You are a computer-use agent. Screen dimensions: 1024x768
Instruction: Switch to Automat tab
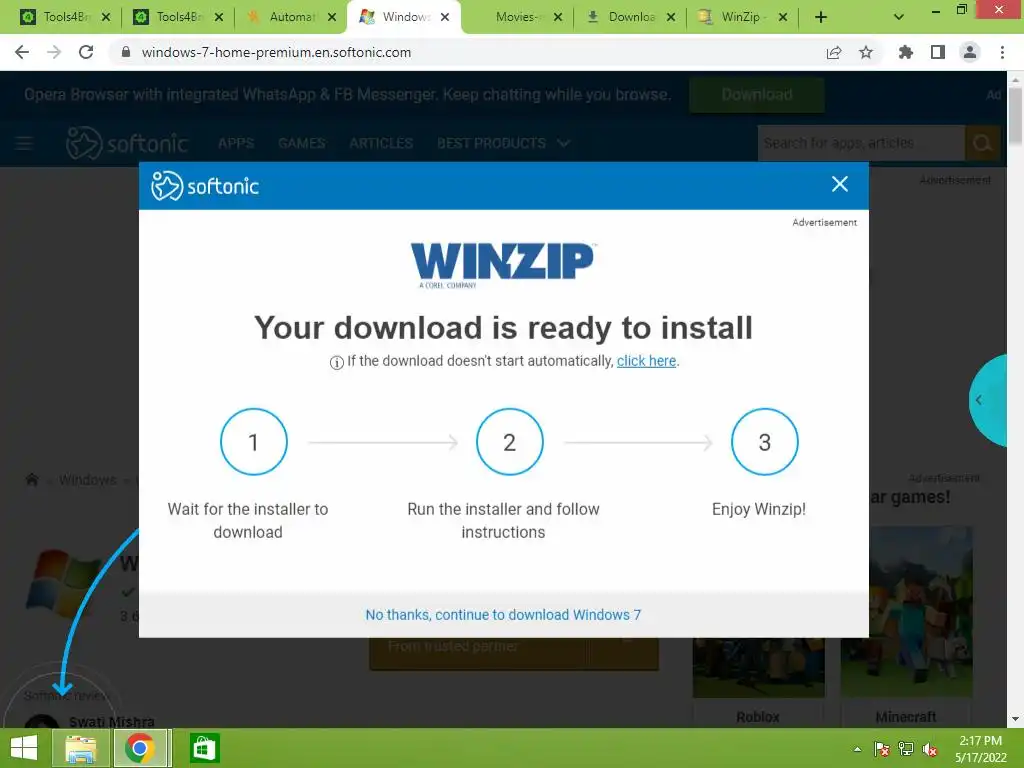tap(282, 17)
